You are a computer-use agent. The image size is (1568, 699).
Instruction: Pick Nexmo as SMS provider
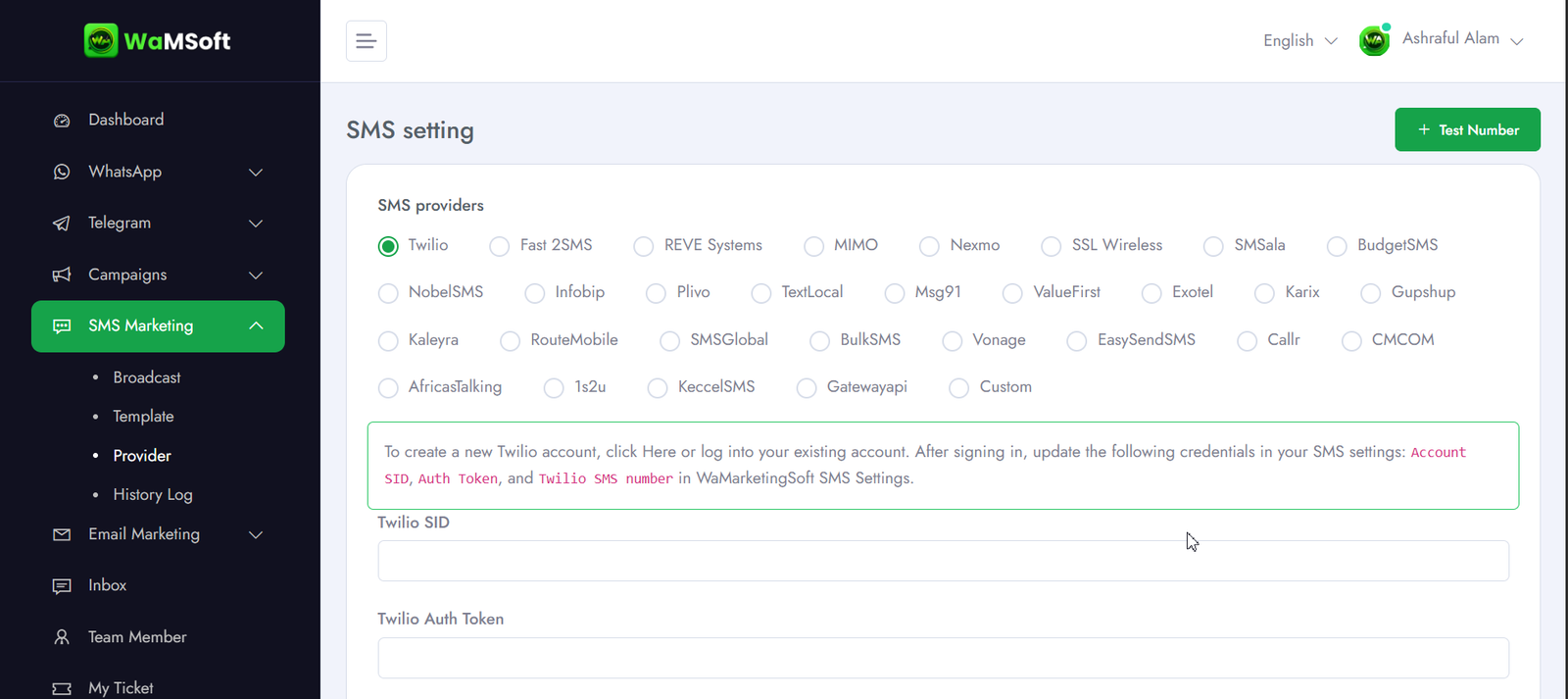point(930,246)
